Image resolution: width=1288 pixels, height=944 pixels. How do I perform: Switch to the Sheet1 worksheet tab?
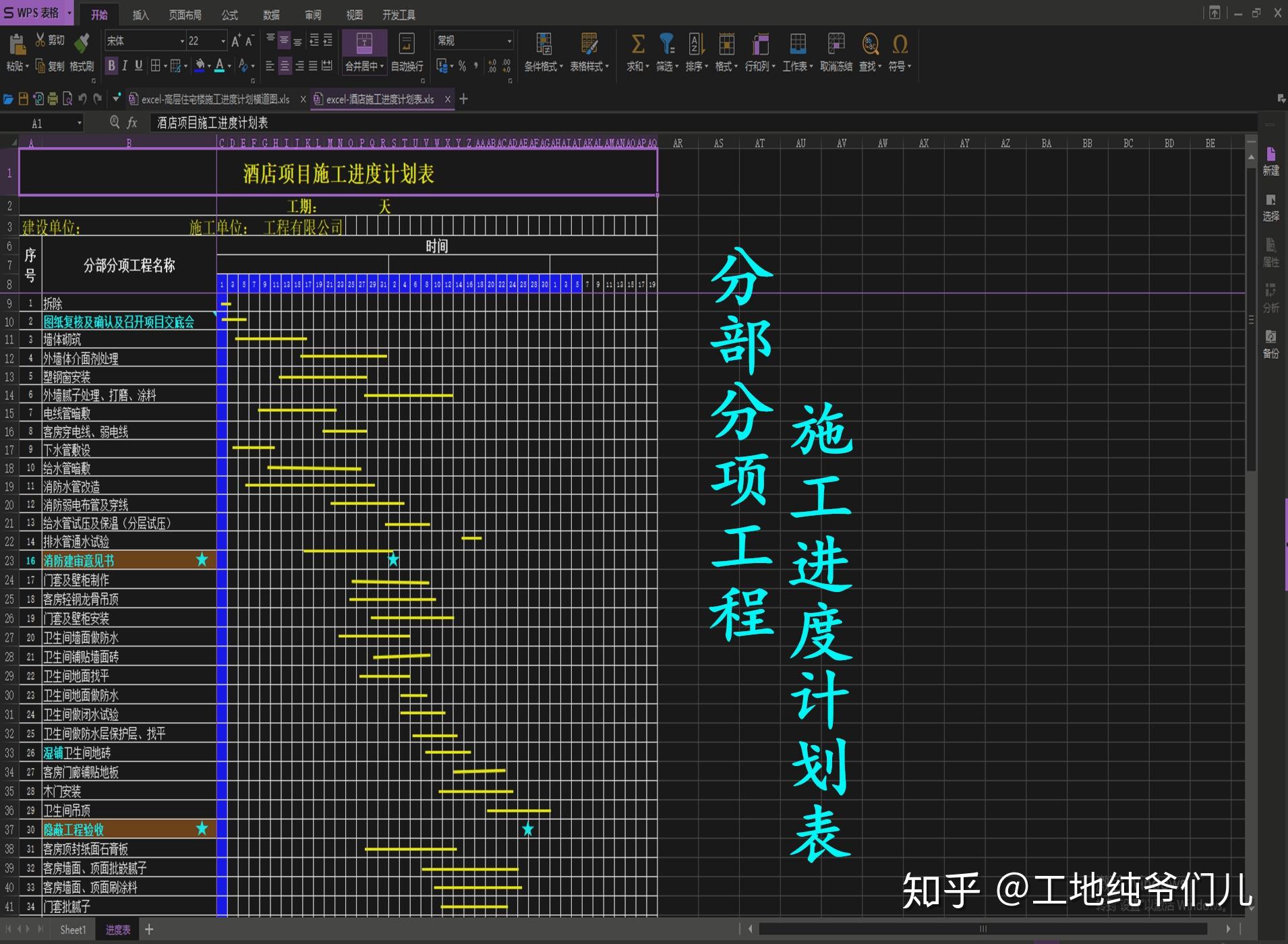[x=72, y=929]
